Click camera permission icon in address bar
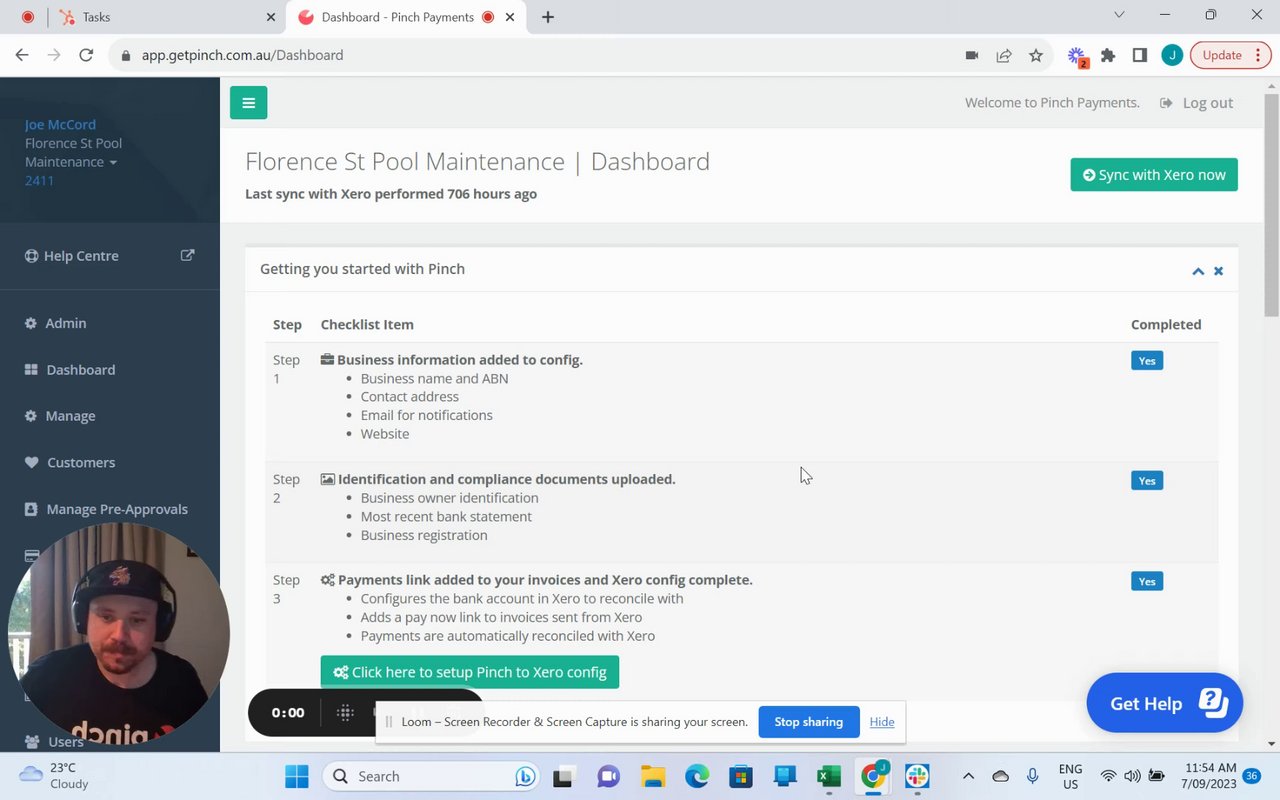Screen dimensions: 1280x800 point(971,55)
